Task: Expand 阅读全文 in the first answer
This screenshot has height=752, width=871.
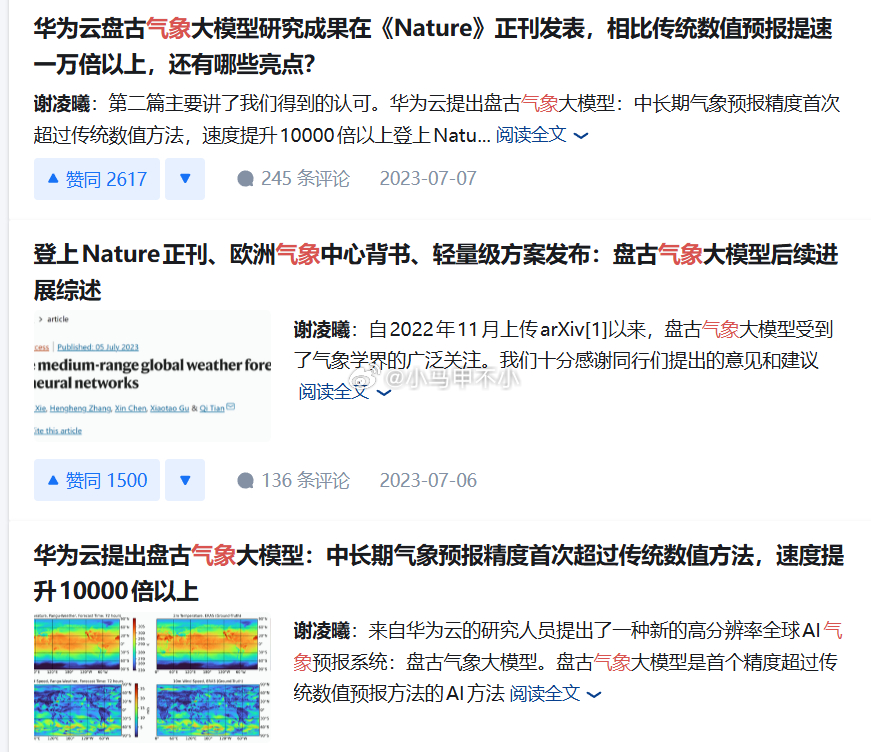Action: coord(542,135)
